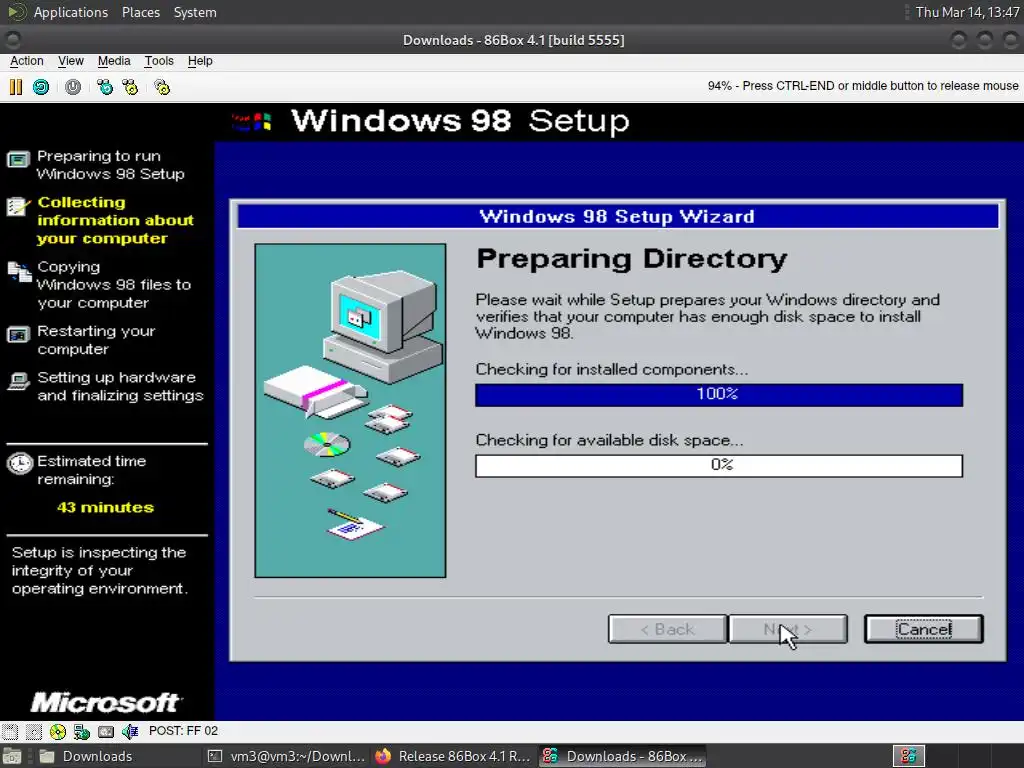Viewport: 1024px width, 768px height.
Task: Open the Places menu in the top panel
Action: point(140,12)
